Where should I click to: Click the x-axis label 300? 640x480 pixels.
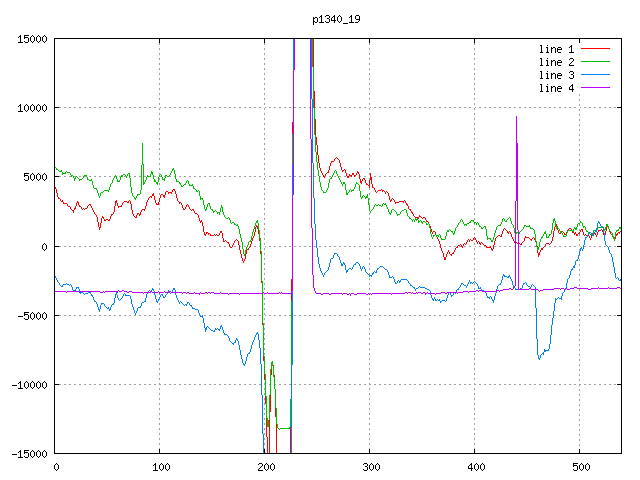(371, 467)
